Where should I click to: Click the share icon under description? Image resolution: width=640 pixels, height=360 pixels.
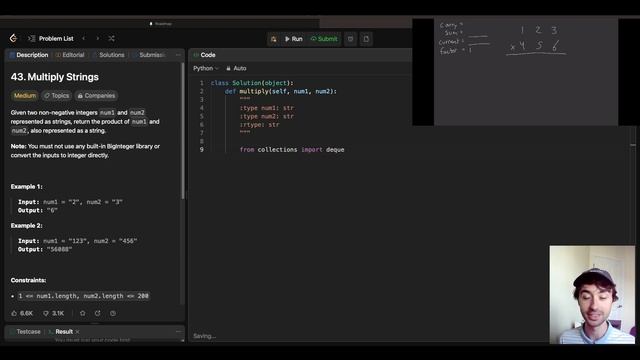[x=98, y=313]
